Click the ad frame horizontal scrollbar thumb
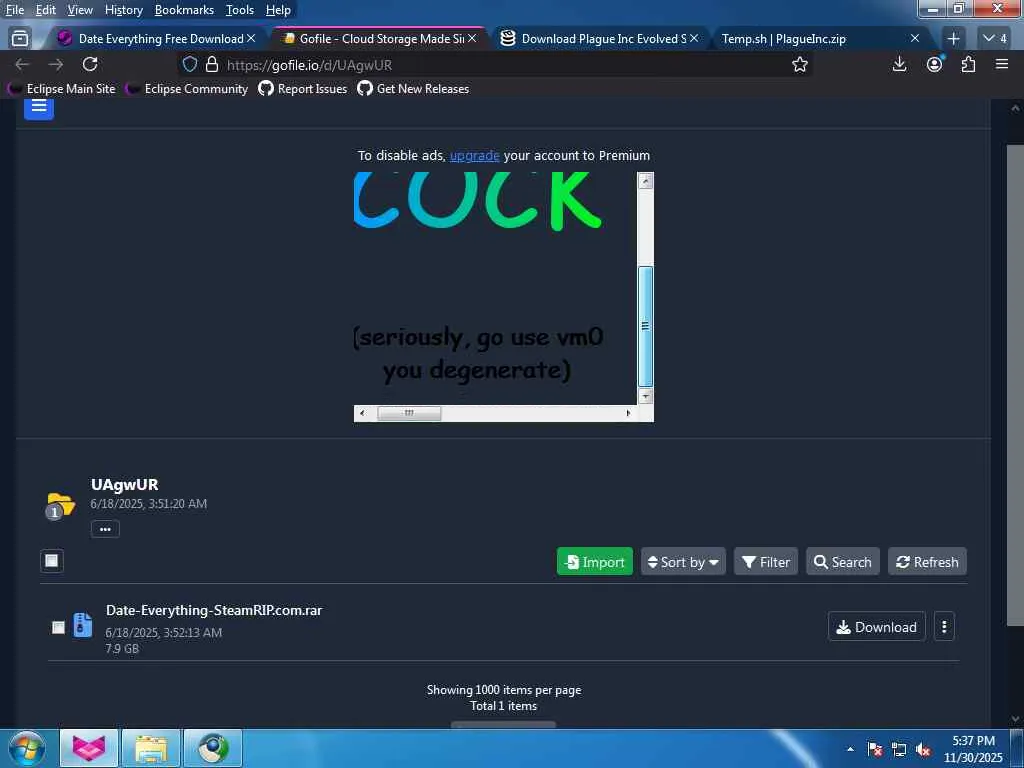The image size is (1024, 768). pyautogui.click(x=409, y=413)
